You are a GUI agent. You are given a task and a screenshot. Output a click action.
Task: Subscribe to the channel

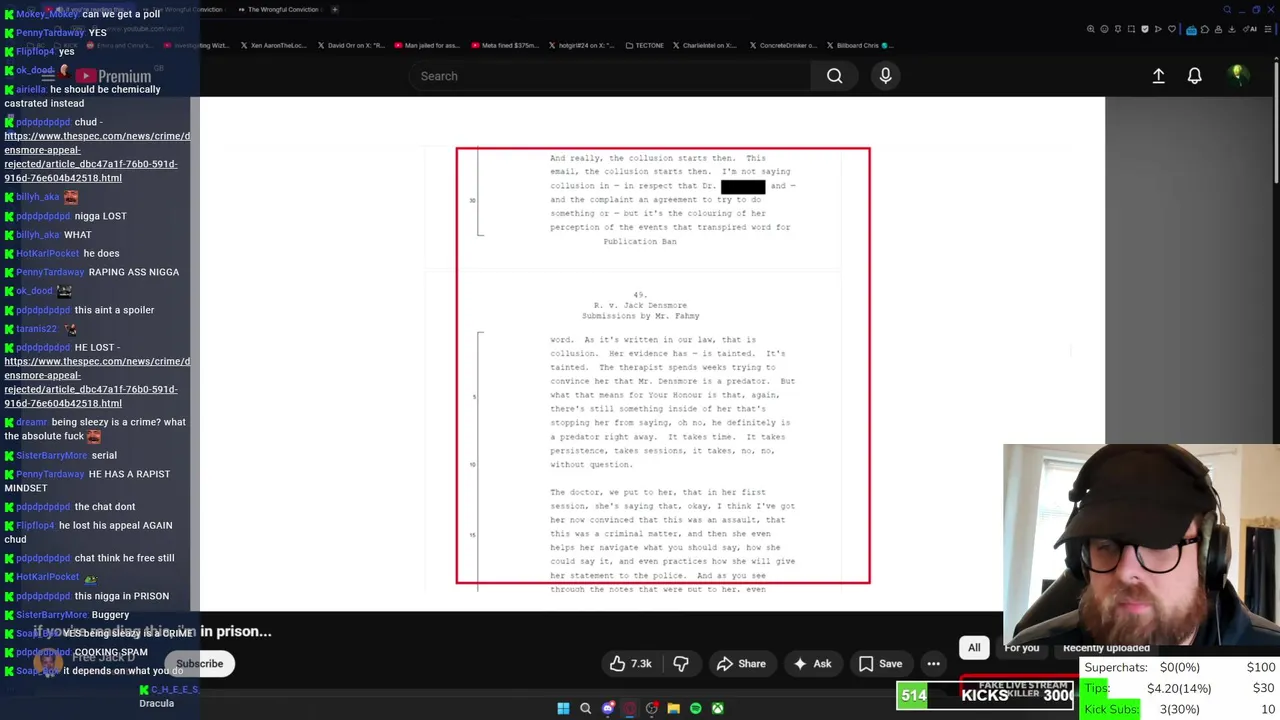pos(200,664)
